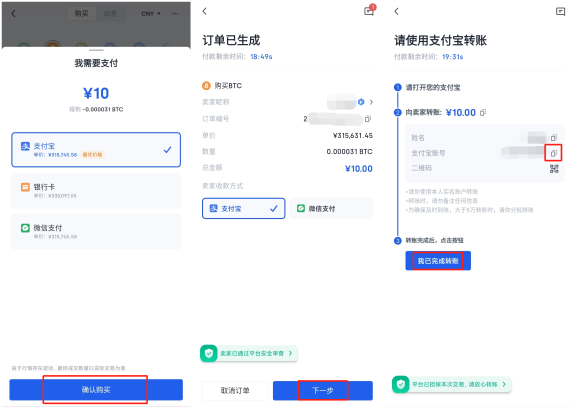Copy the seller 姓名

tap(554, 138)
